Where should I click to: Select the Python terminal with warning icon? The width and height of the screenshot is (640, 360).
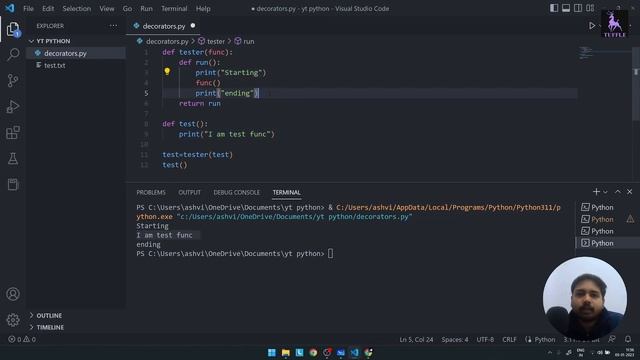607,219
